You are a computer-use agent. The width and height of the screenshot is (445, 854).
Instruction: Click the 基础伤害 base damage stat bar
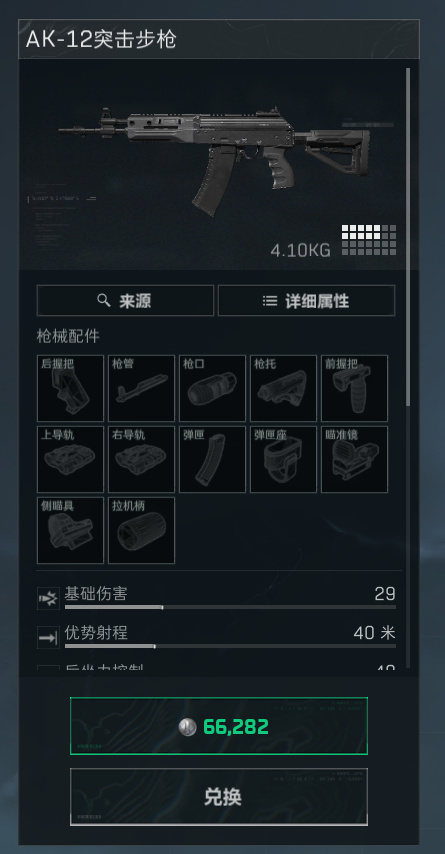coord(230,607)
